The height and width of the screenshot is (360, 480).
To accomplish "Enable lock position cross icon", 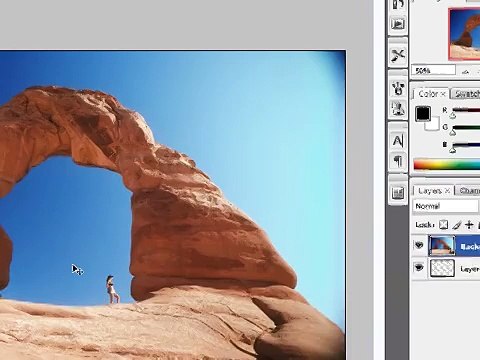I will click(x=469, y=225).
